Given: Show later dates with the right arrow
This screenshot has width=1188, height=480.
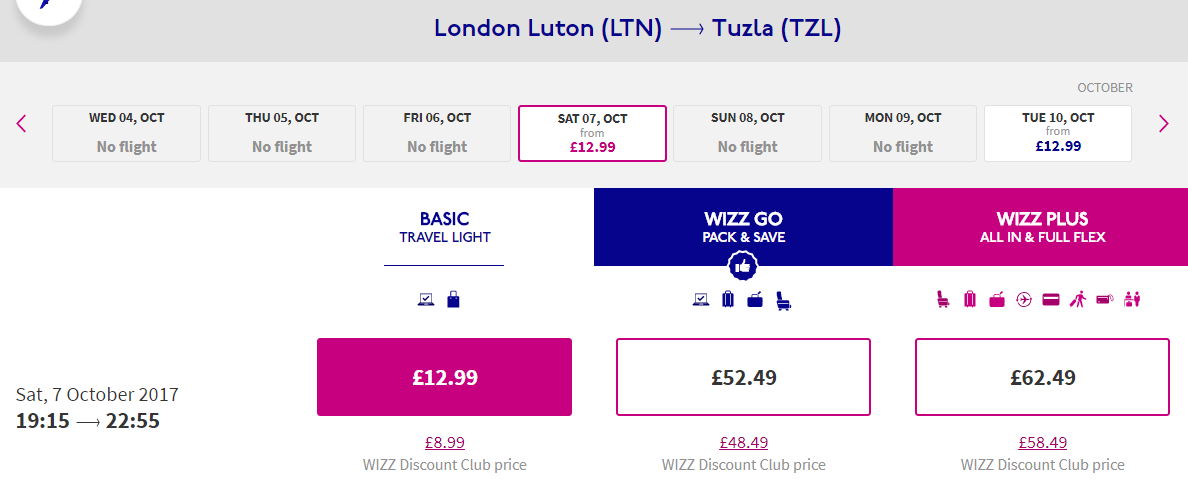Looking at the screenshot, I should click(1164, 123).
